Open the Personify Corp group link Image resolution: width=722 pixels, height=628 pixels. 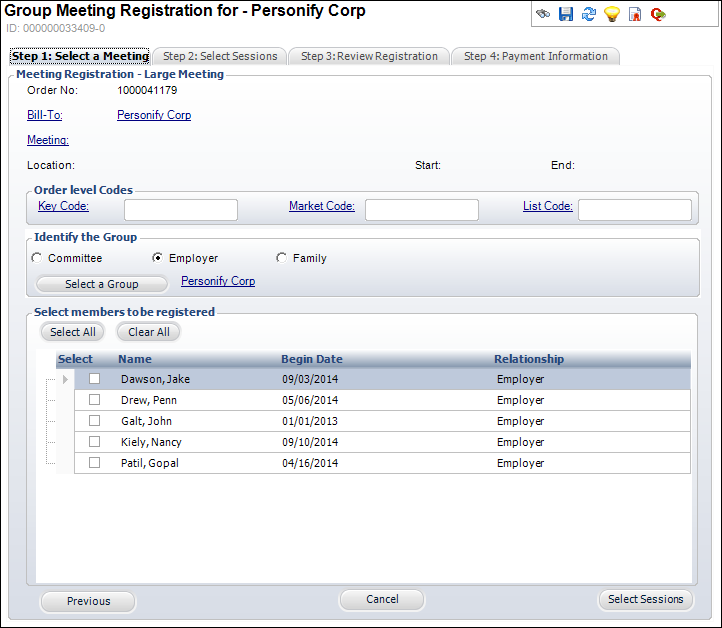coord(218,281)
